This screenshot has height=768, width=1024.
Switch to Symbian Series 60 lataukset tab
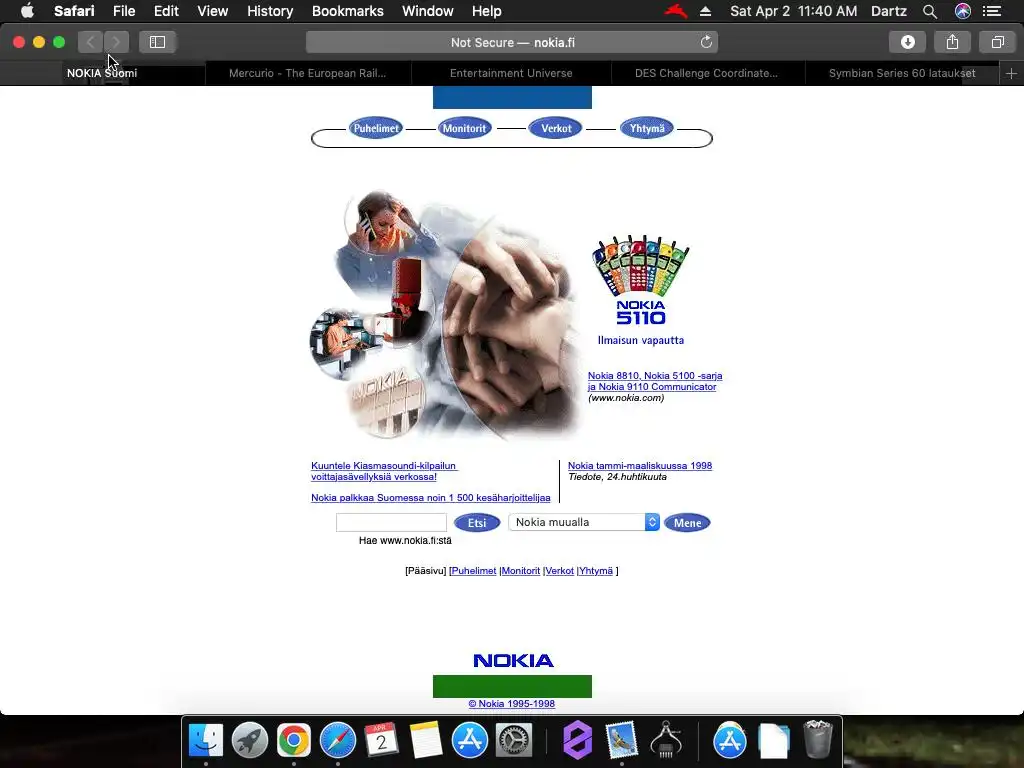coord(902,73)
